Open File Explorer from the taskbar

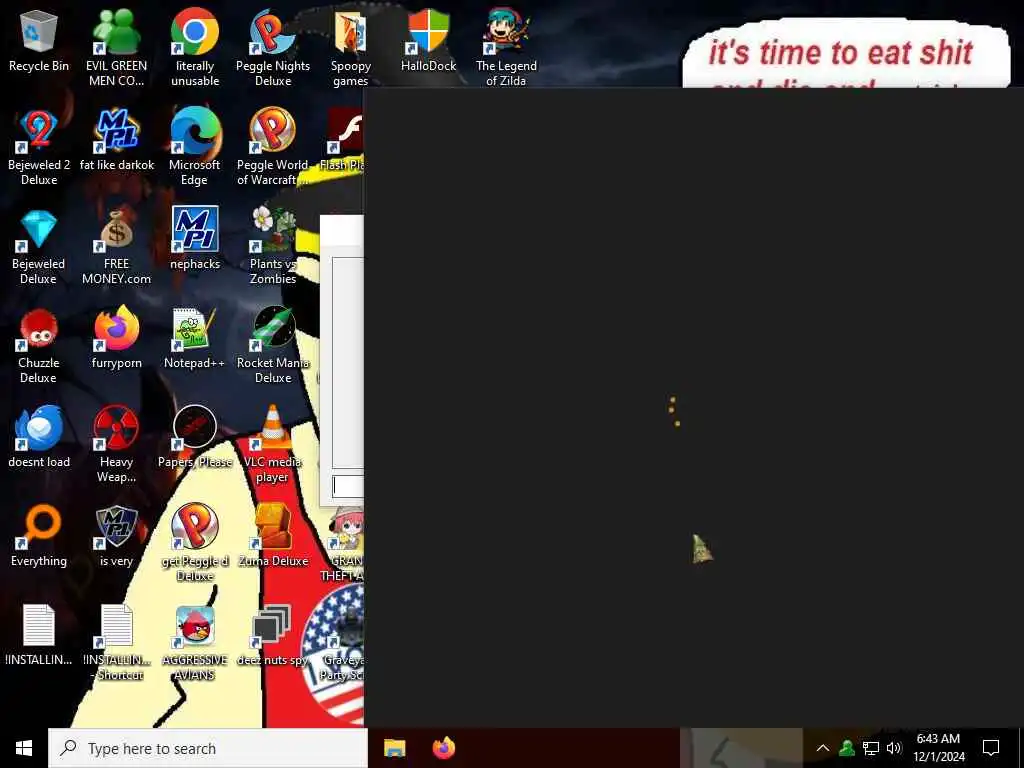click(394, 748)
